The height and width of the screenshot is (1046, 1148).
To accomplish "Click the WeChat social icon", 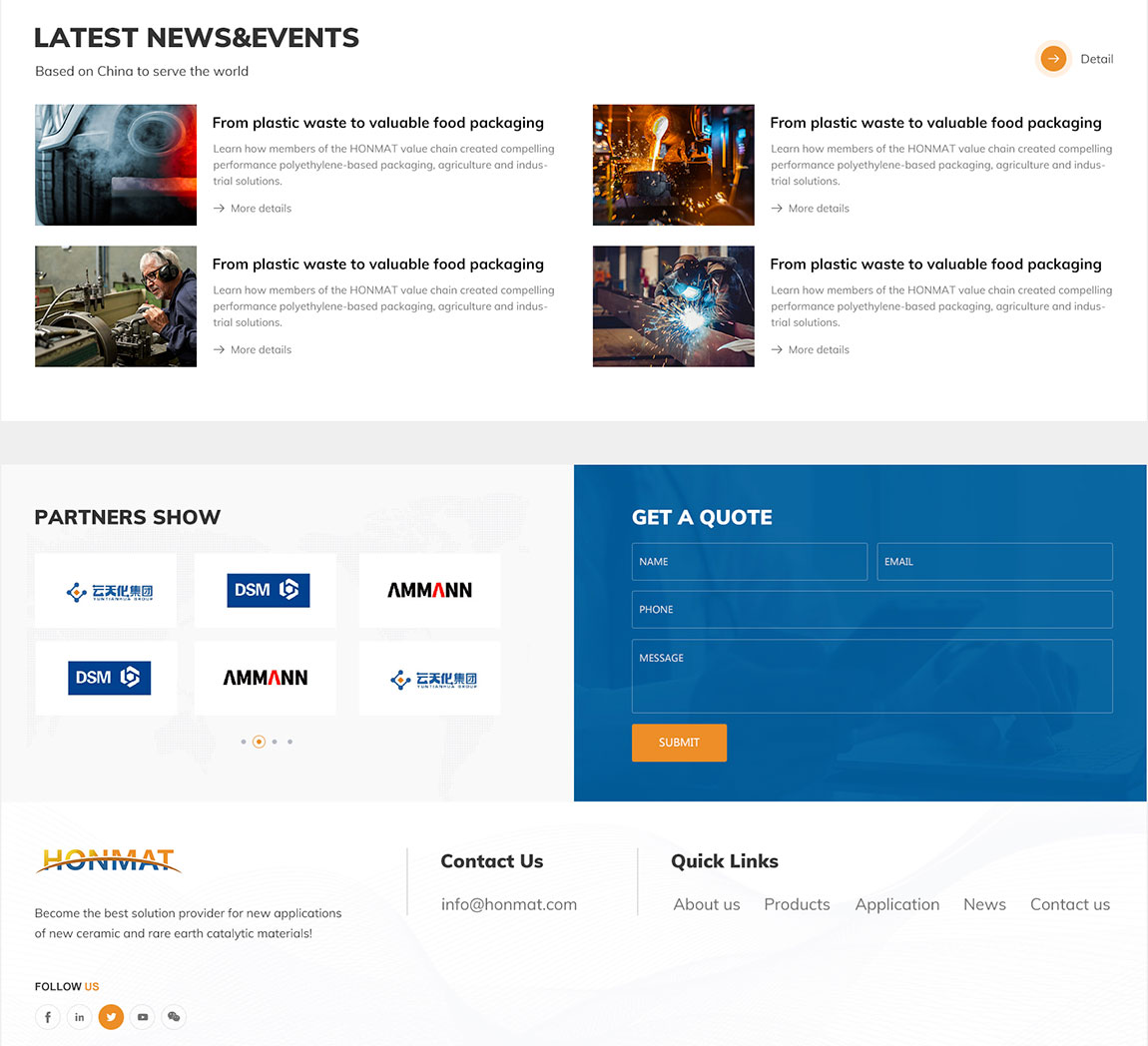I will pyautogui.click(x=174, y=1017).
